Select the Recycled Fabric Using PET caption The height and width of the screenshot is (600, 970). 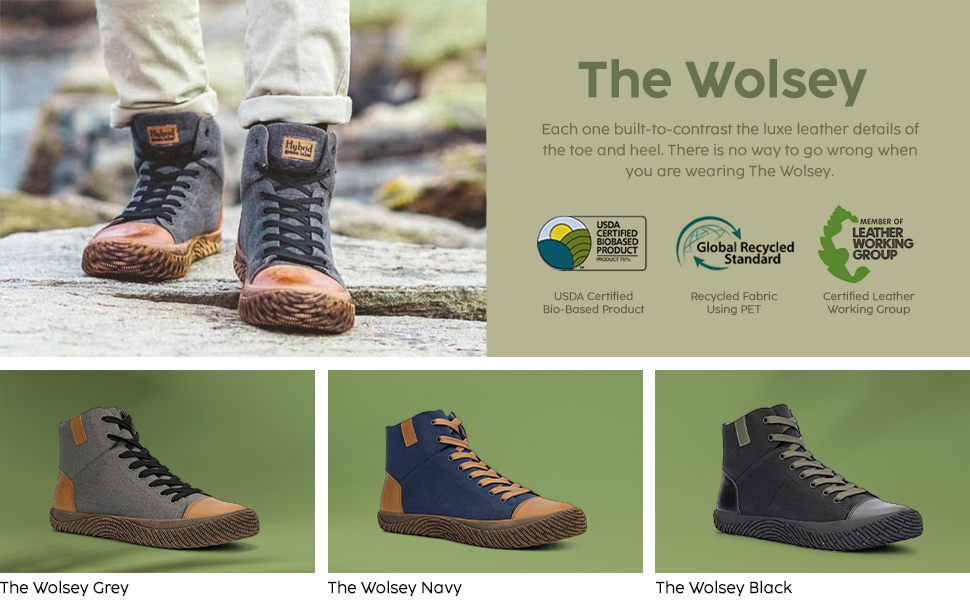(734, 302)
